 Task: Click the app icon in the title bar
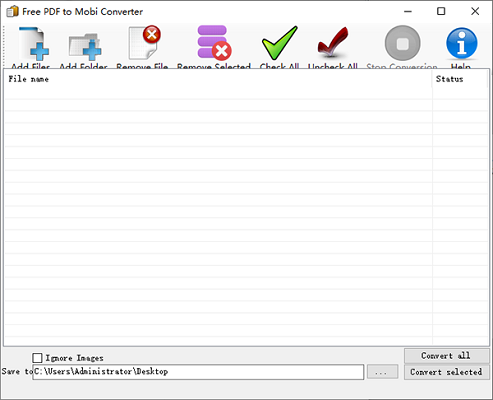12,11
